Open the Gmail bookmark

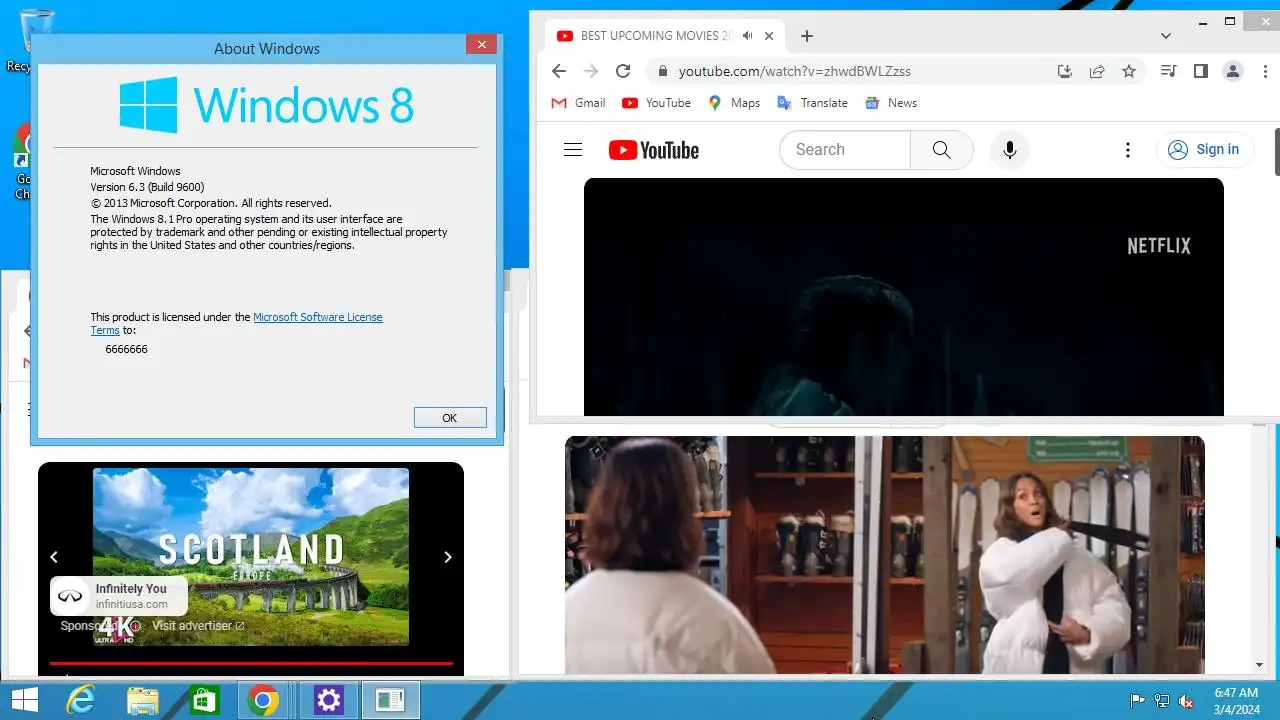pyautogui.click(x=579, y=103)
